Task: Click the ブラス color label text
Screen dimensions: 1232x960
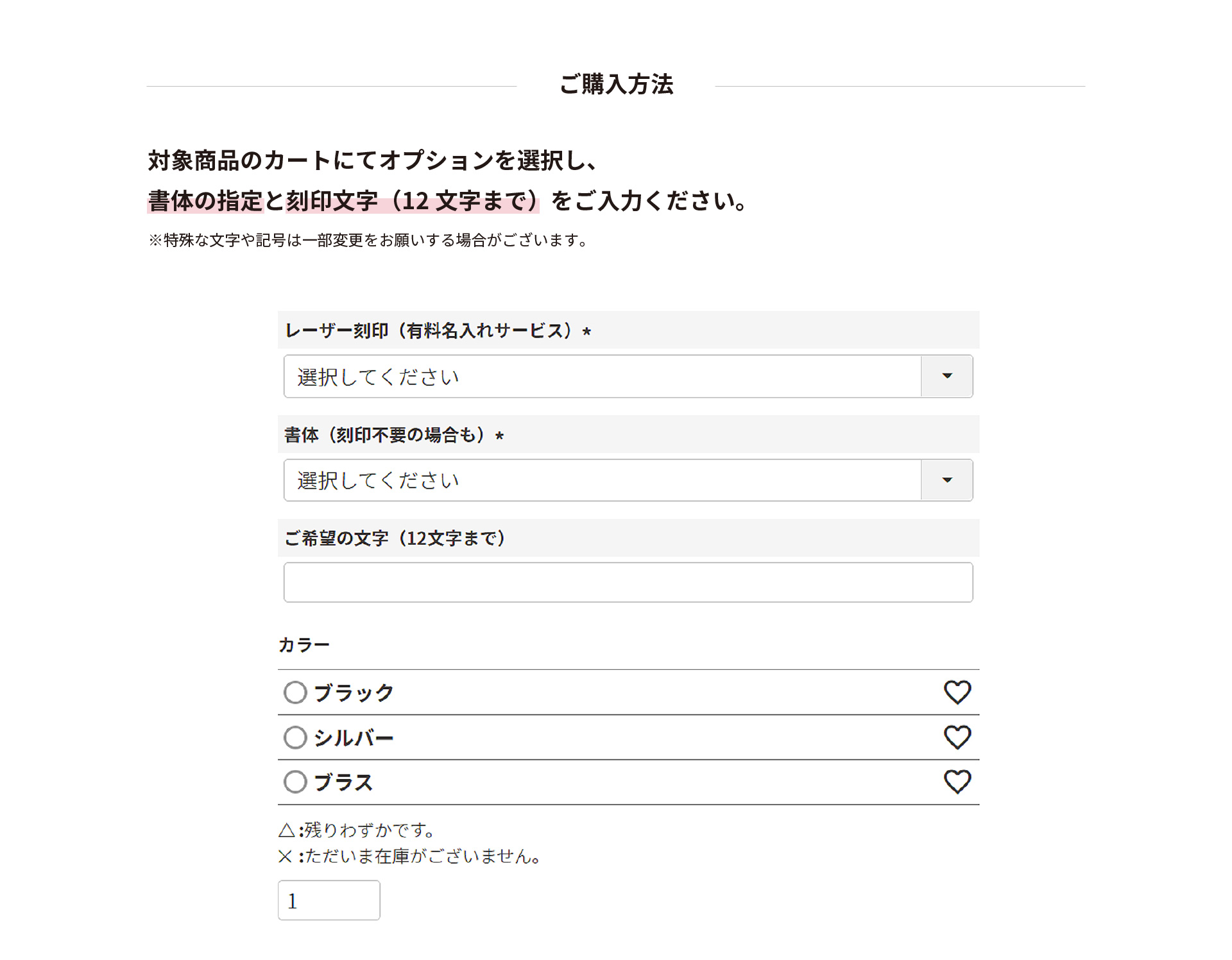Action: coord(343,782)
